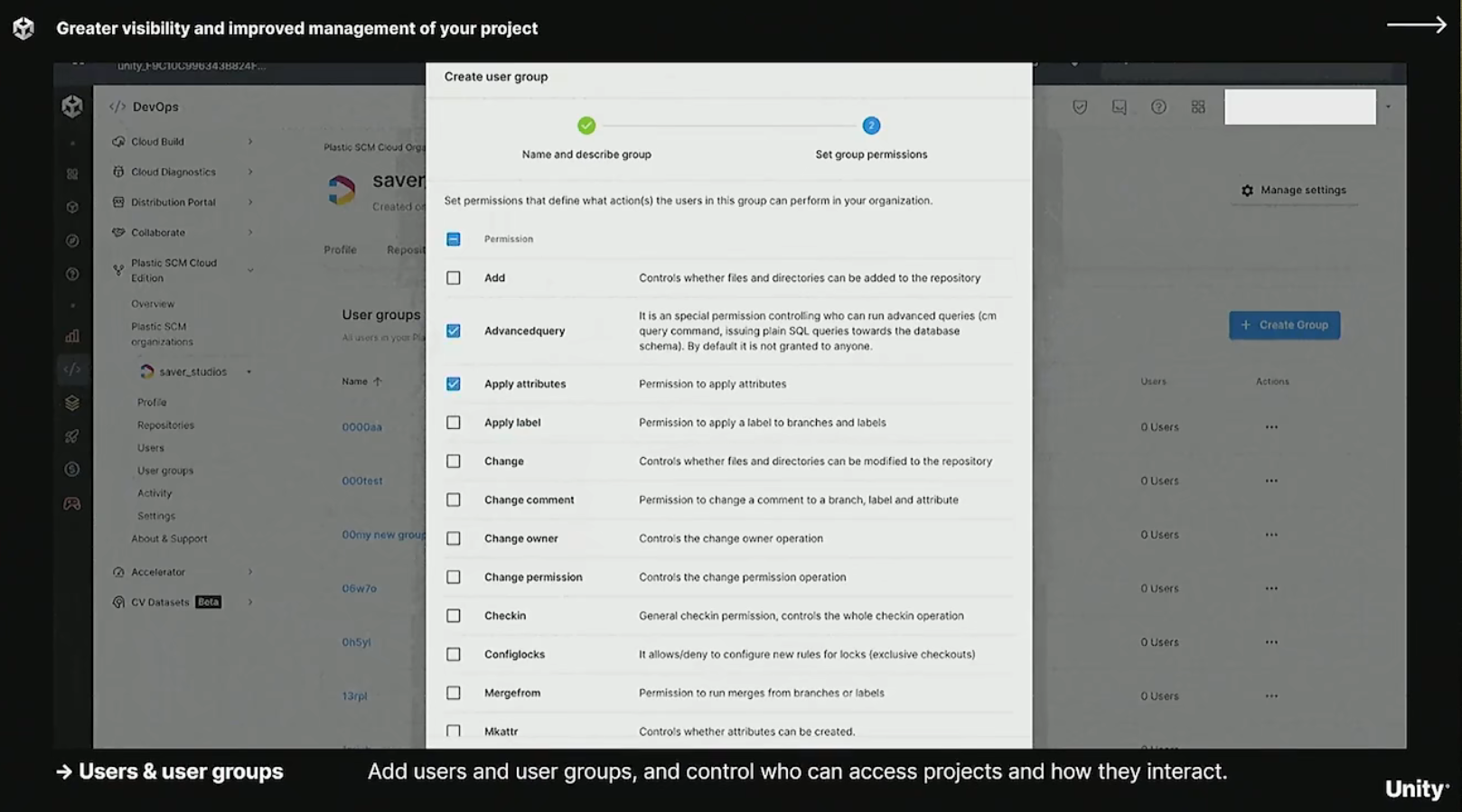Click the Cloud Diagnostics bug icon

[118, 172]
